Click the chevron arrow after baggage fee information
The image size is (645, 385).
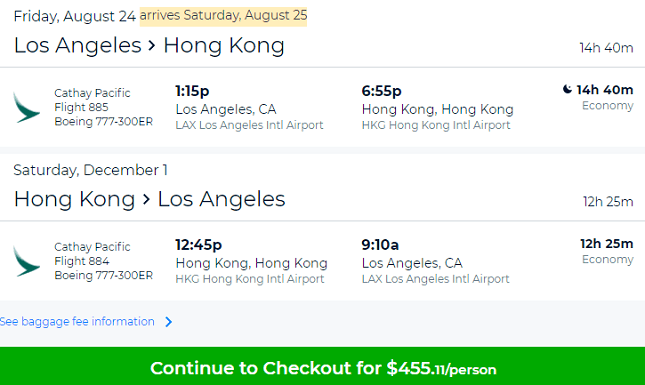[168, 322]
